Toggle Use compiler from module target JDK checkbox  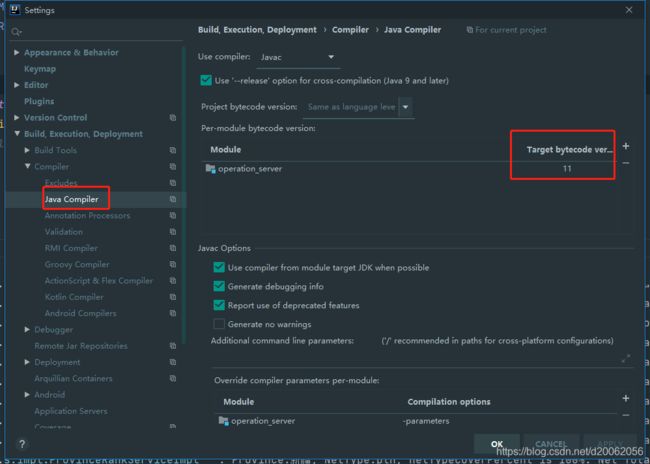[x=219, y=267]
